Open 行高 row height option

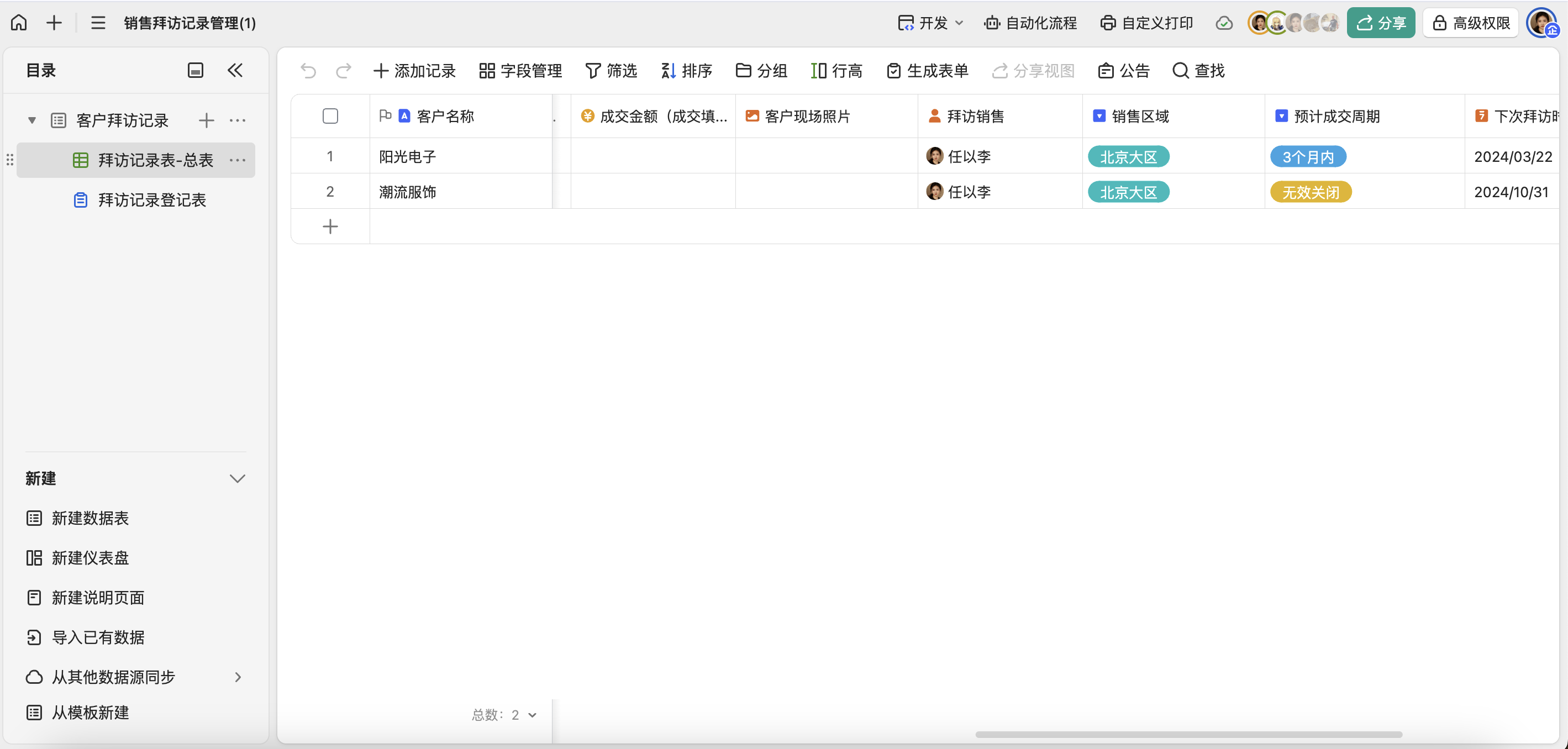click(836, 71)
